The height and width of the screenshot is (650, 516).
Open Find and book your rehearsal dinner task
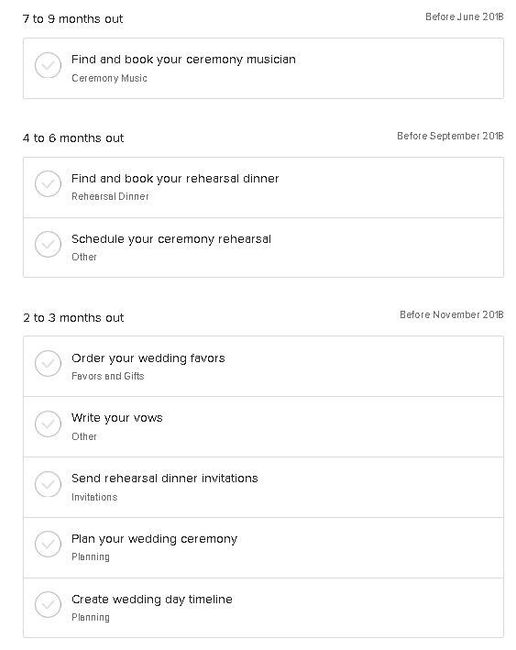pos(175,179)
